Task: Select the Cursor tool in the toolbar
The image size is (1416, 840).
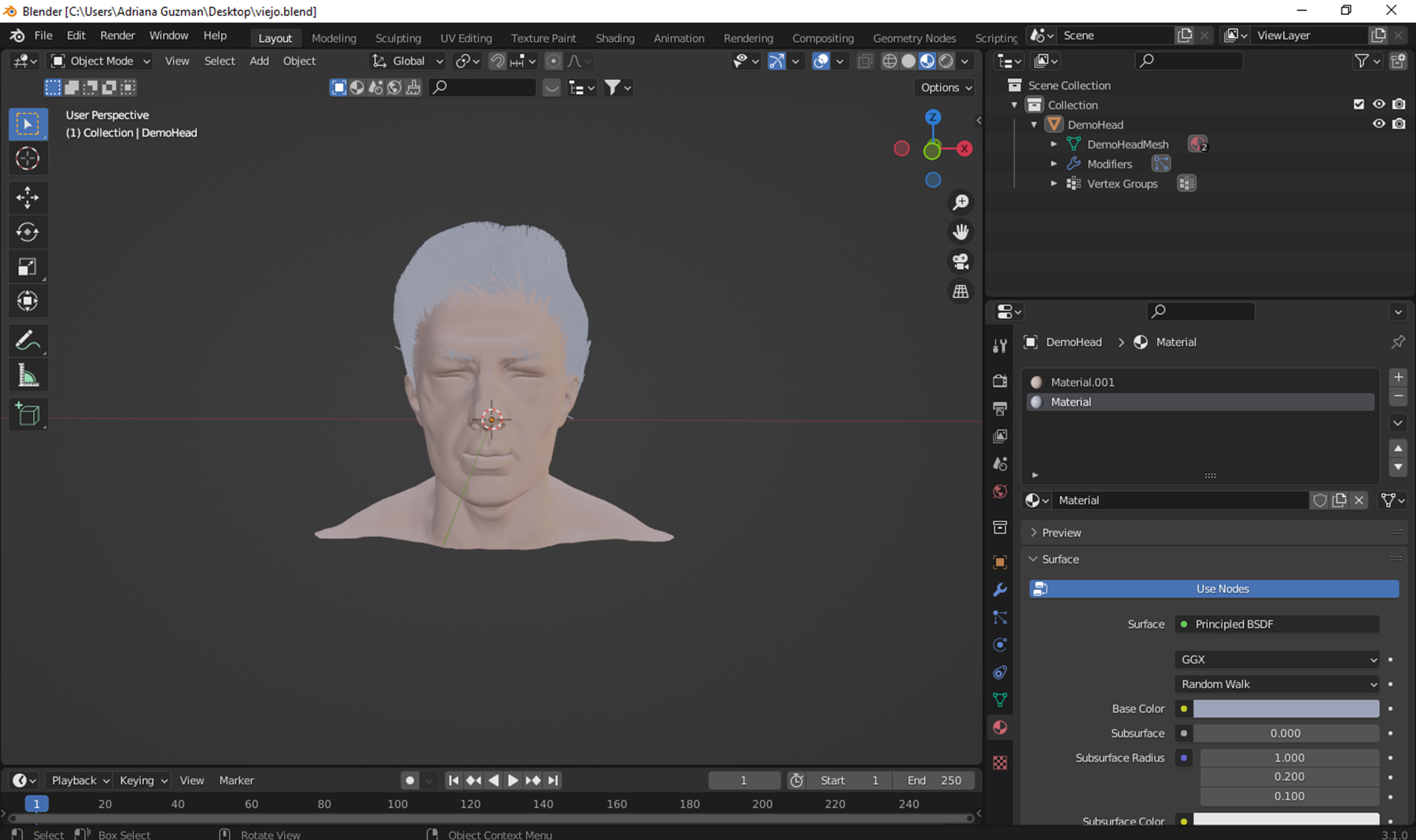Action: tap(28, 159)
